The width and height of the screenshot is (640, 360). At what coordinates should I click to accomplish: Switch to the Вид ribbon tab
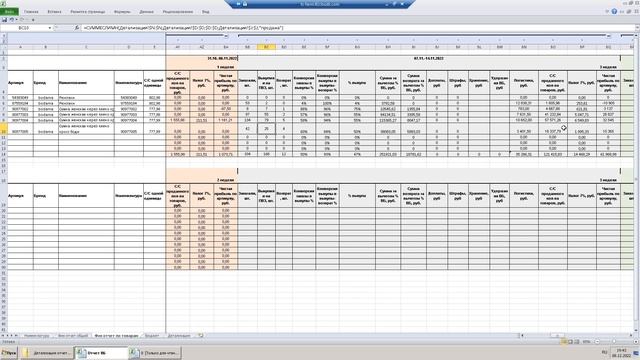point(205,12)
